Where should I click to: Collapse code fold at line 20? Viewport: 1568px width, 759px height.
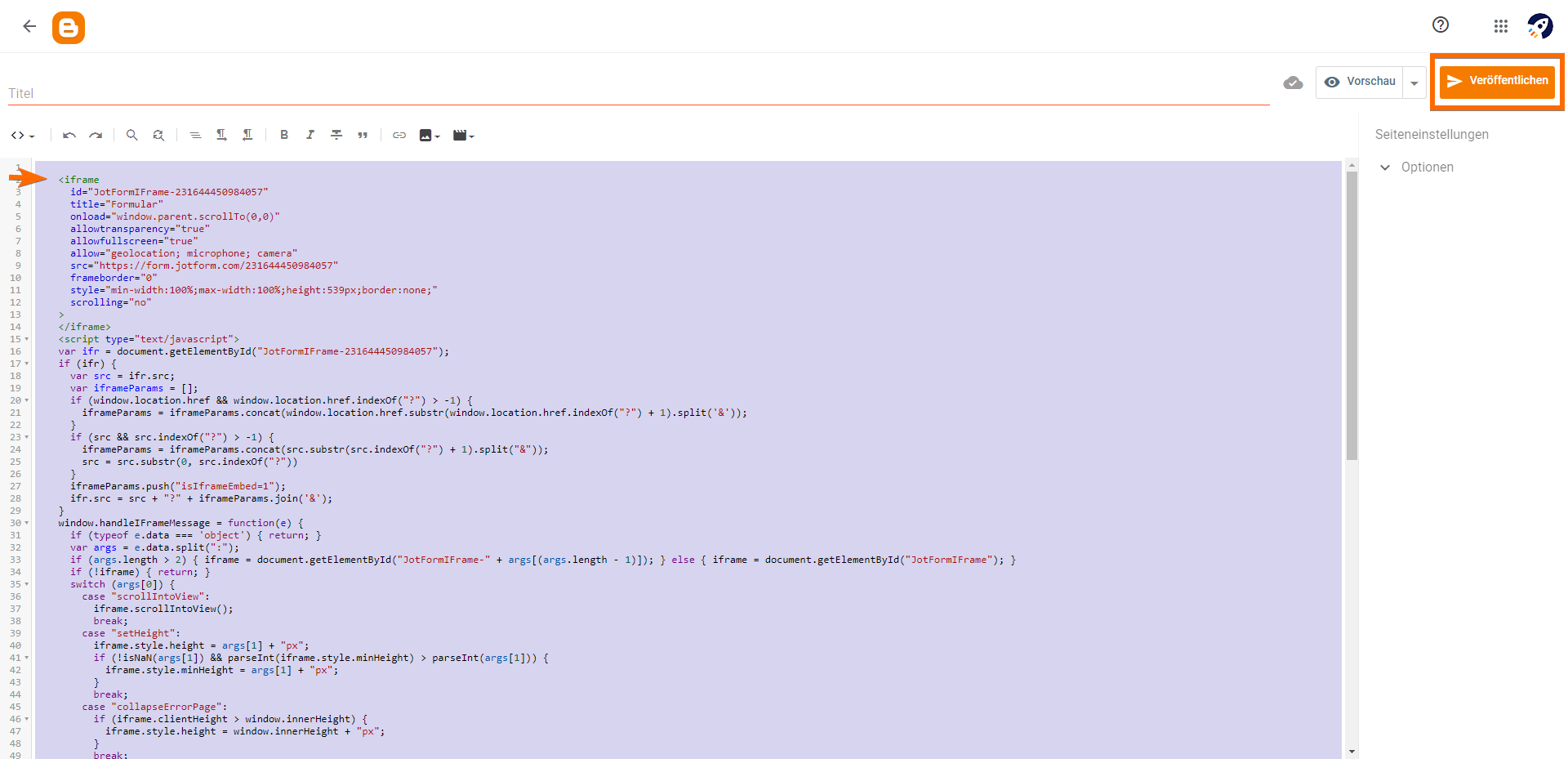point(26,400)
